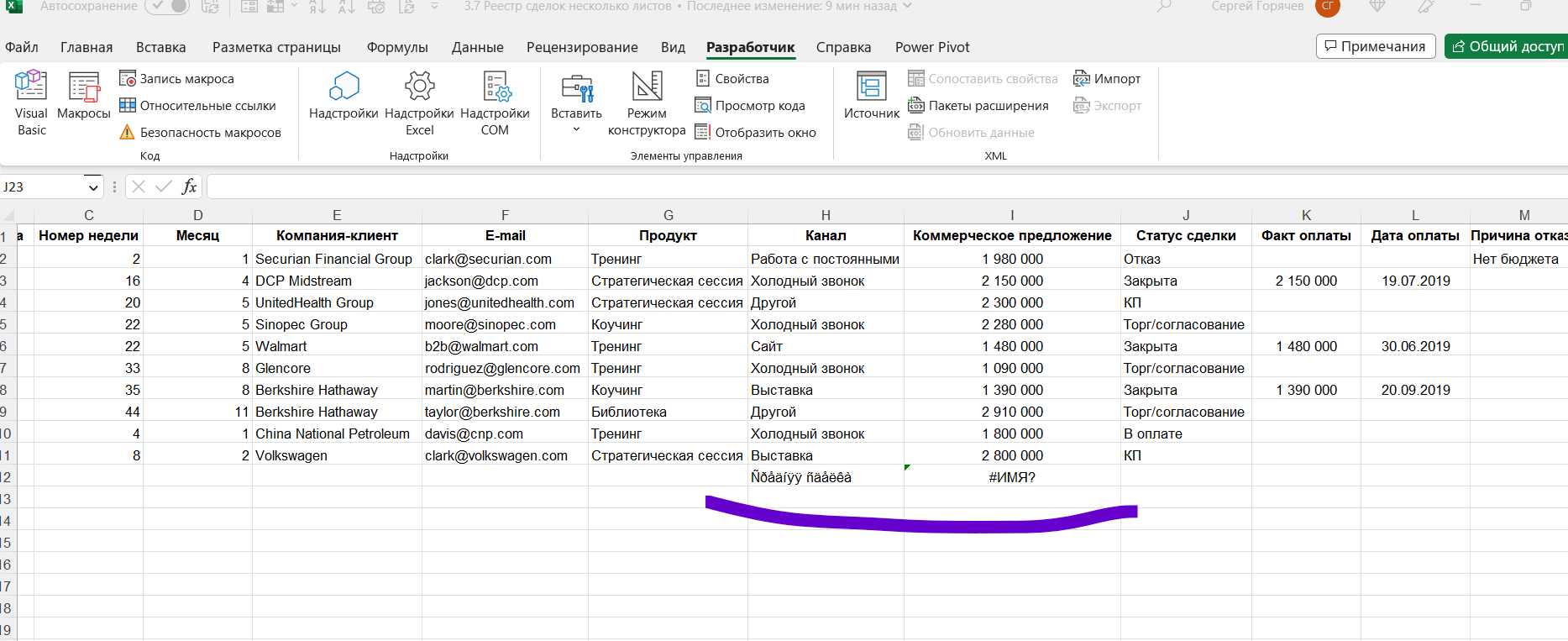Click the Нет бюджета cell
The height and width of the screenshot is (641, 1568).
pos(1518,259)
